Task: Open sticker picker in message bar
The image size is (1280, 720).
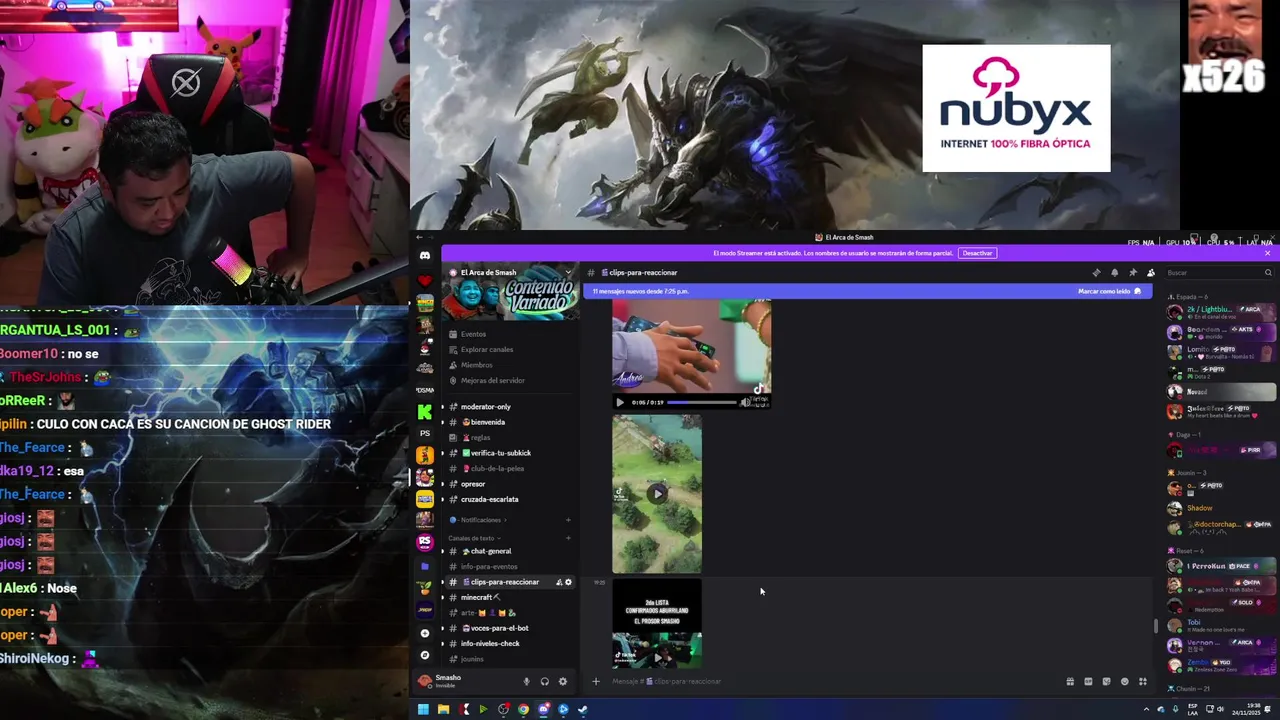Action: pyautogui.click(x=1106, y=682)
